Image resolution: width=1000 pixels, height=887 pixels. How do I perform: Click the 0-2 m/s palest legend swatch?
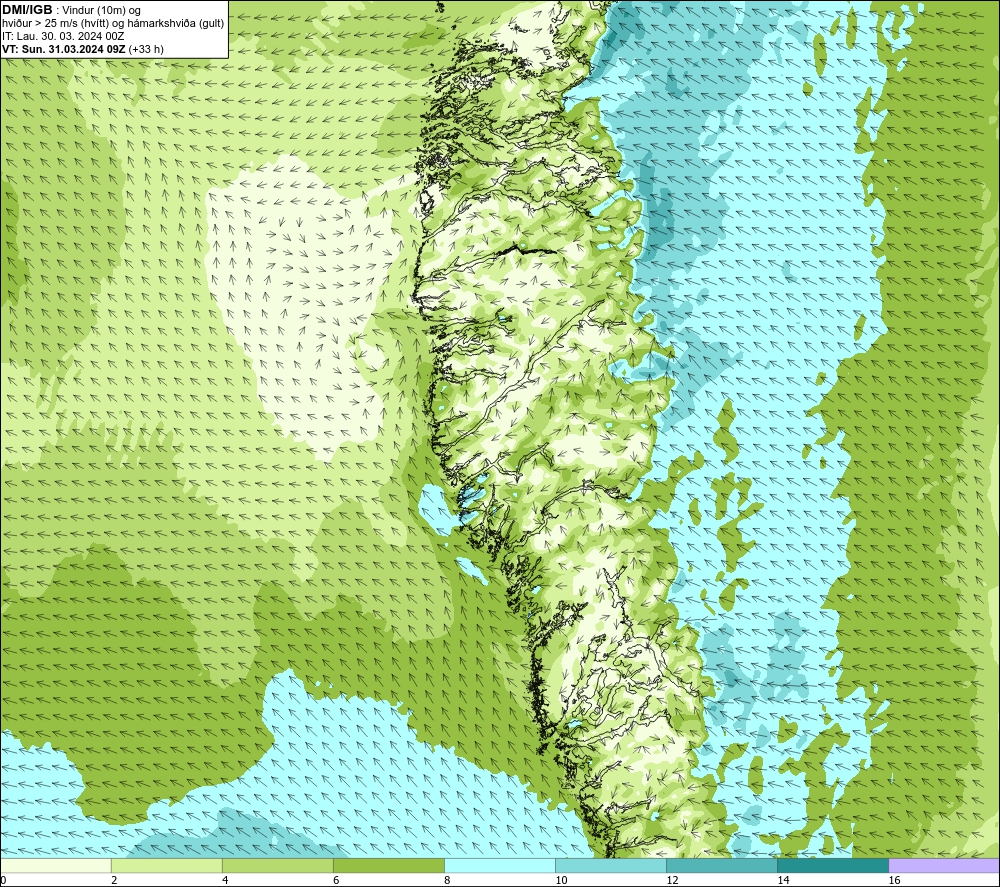coord(56,866)
